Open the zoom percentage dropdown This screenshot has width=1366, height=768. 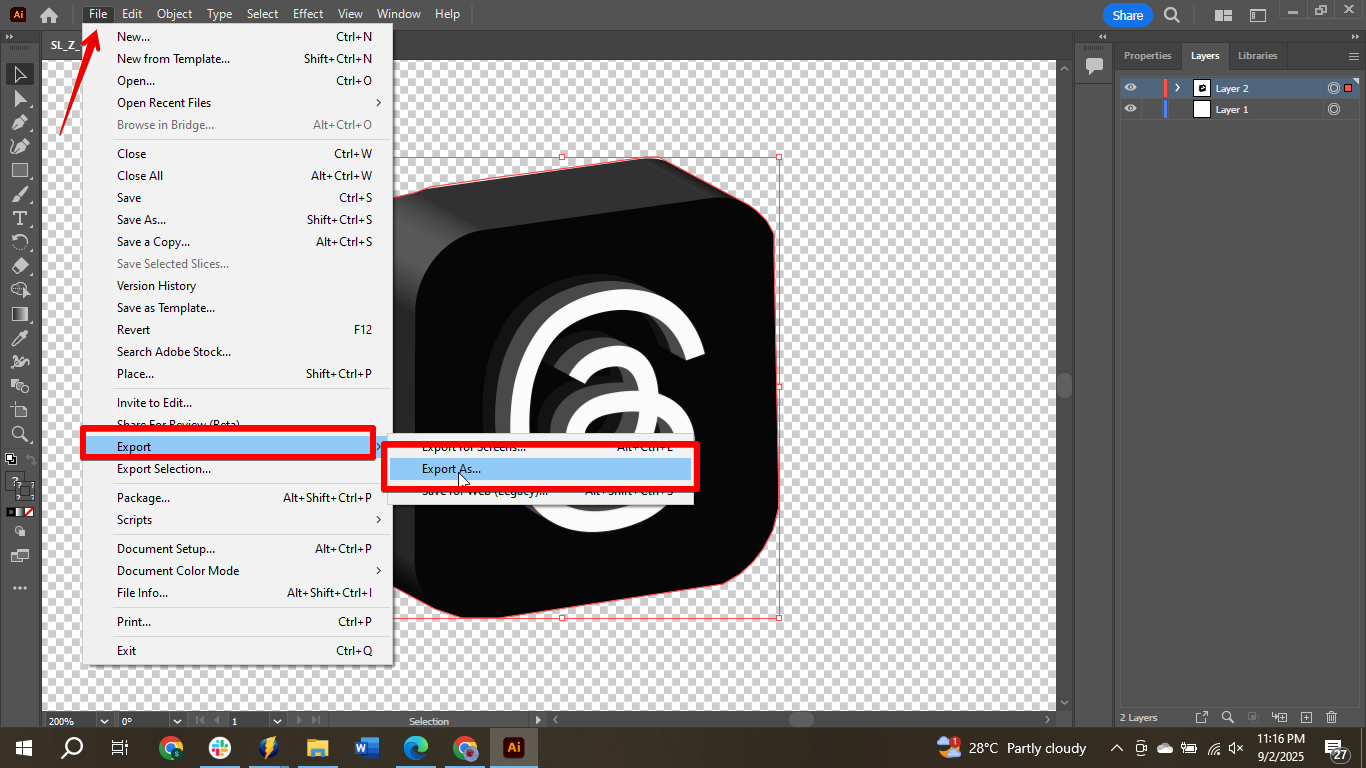click(x=103, y=720)
